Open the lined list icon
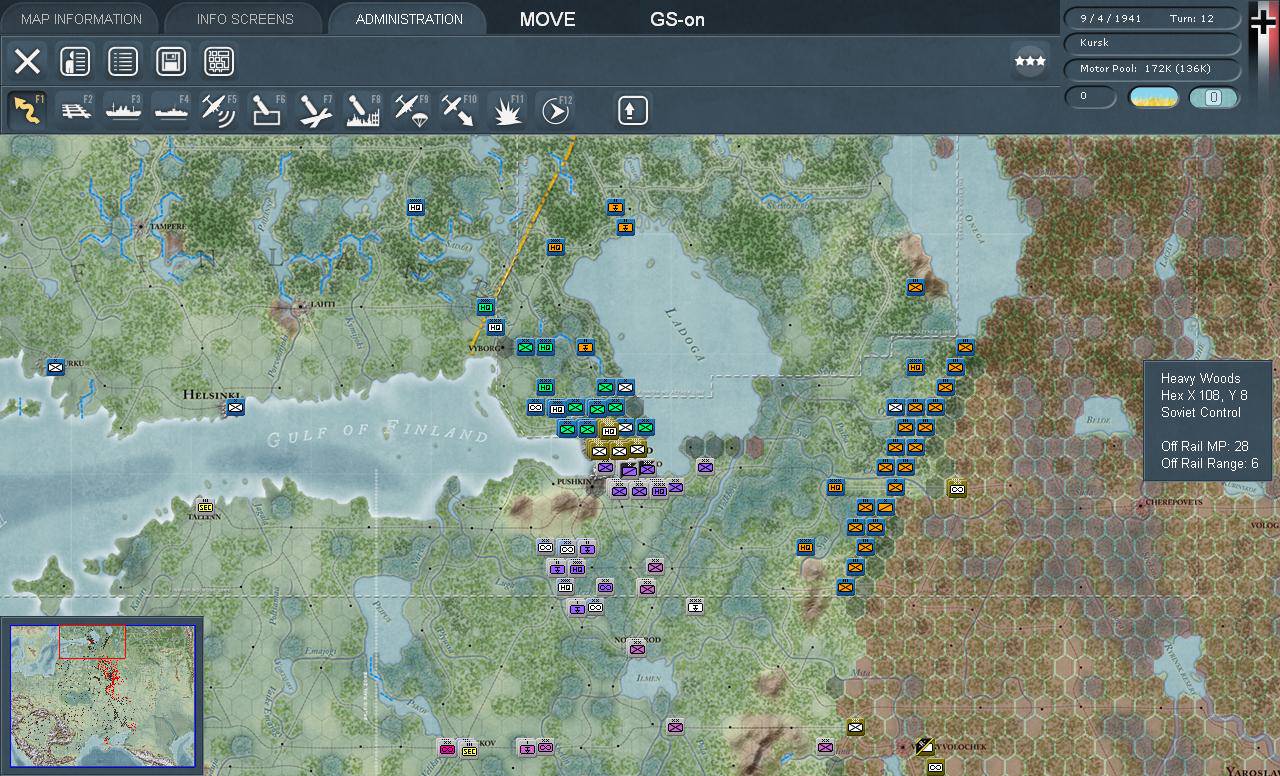The height and width of the screenshot is (776, 1280). (123, 62)
